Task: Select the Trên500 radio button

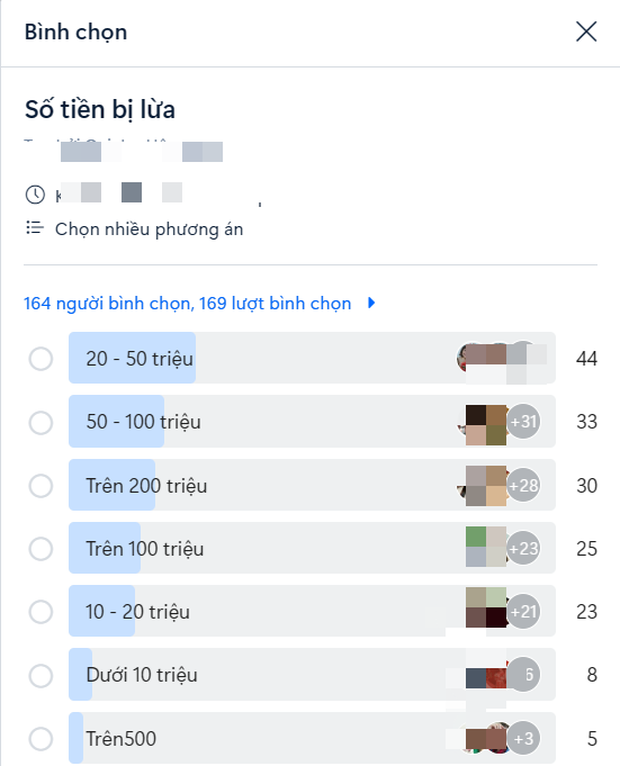Action: click(x=41, y=739)
